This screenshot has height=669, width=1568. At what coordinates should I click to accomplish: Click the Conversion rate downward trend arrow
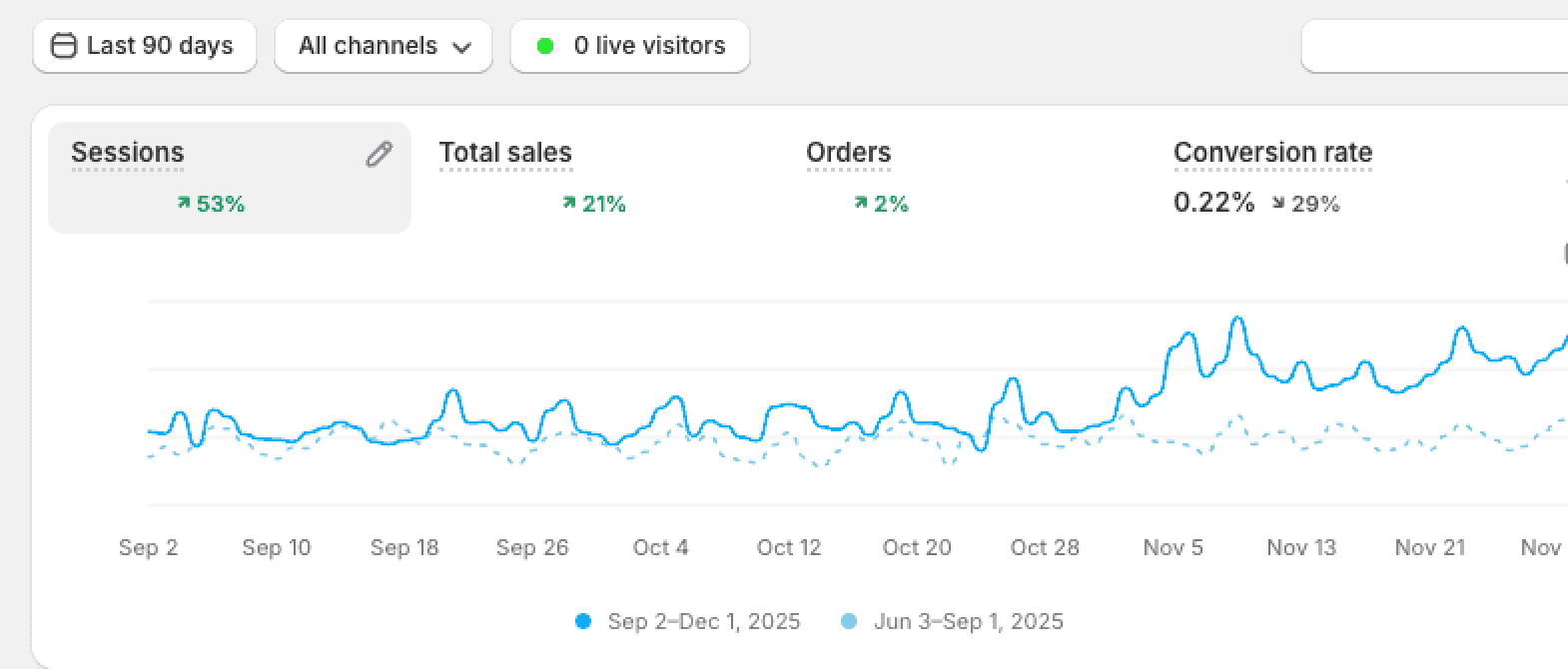[1278, 204]
